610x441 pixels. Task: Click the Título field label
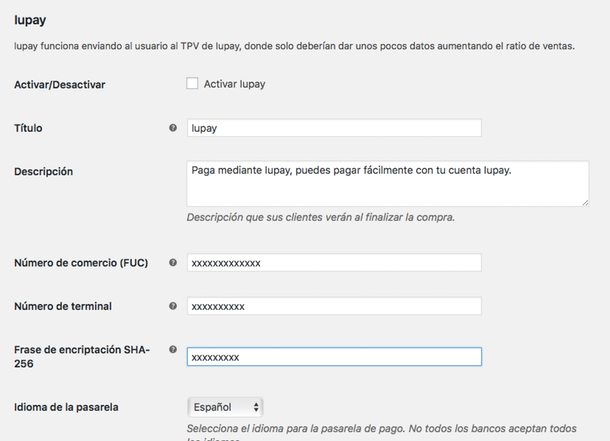[28, 128]
